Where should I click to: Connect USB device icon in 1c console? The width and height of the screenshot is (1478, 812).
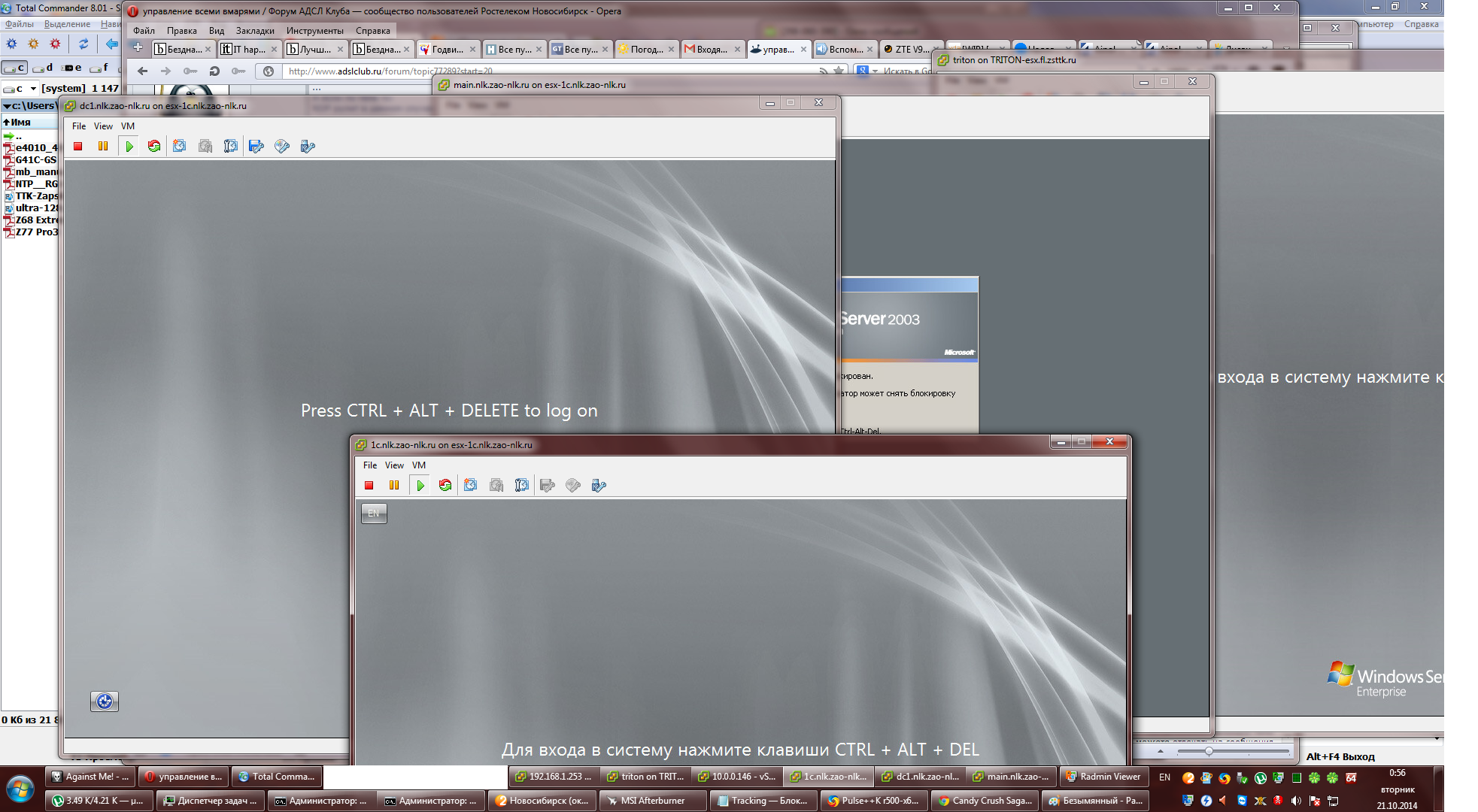click(x=599, y=485)
